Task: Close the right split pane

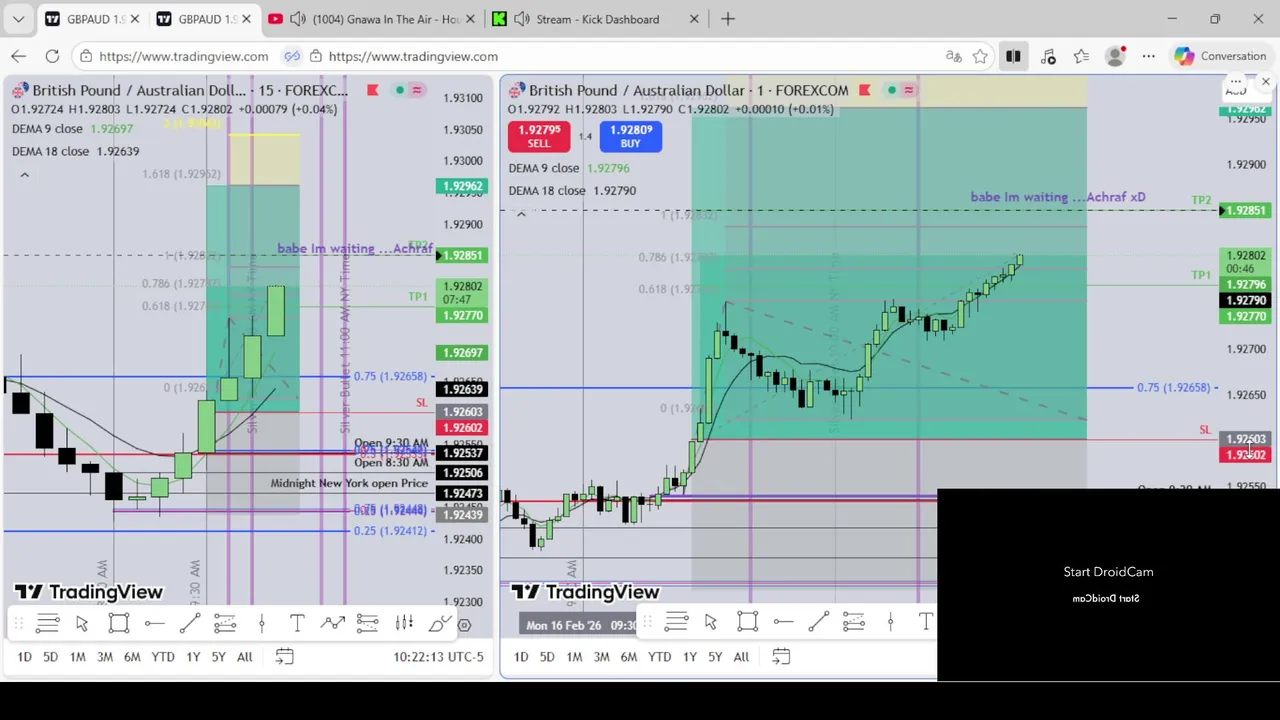Action: pos(1266,82)
